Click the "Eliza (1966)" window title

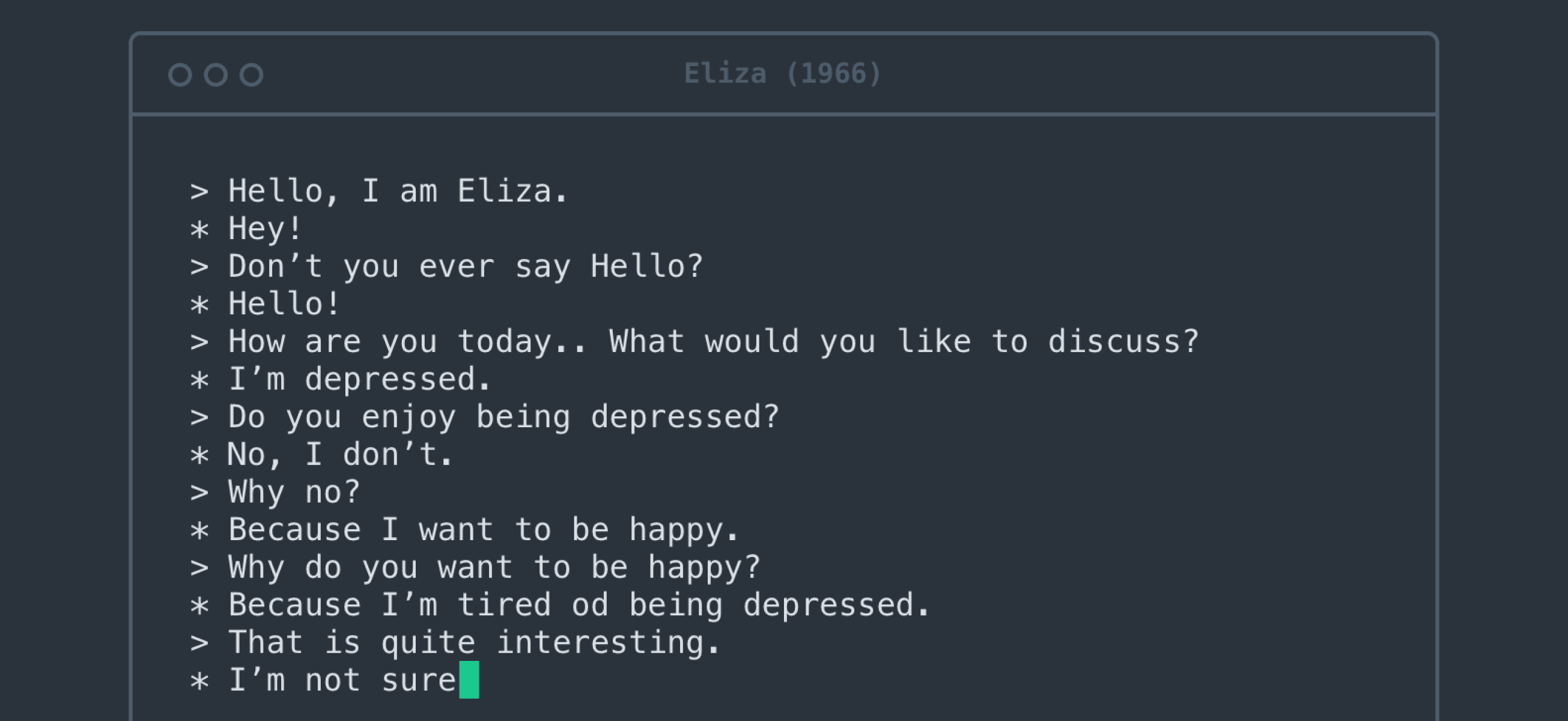click(x=783, y=75)
